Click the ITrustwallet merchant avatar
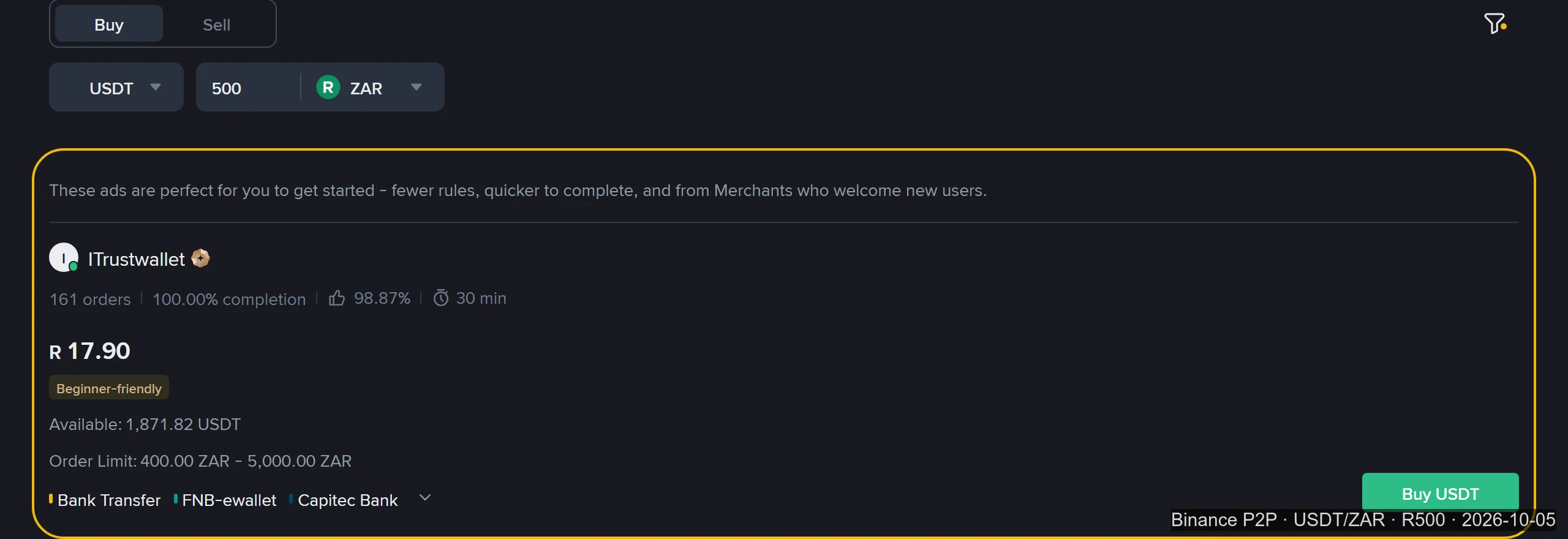The height and width of the screenshot is (539, 1568). tap(64, 257)
